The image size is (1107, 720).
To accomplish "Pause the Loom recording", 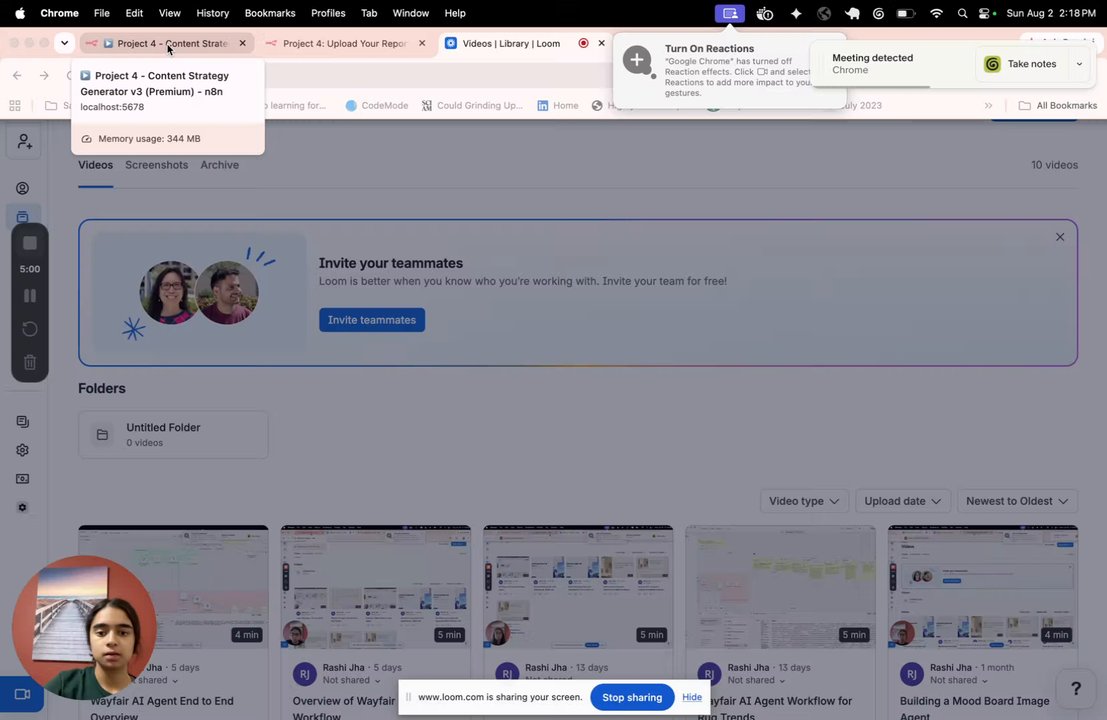I will (x=30, y=296).
